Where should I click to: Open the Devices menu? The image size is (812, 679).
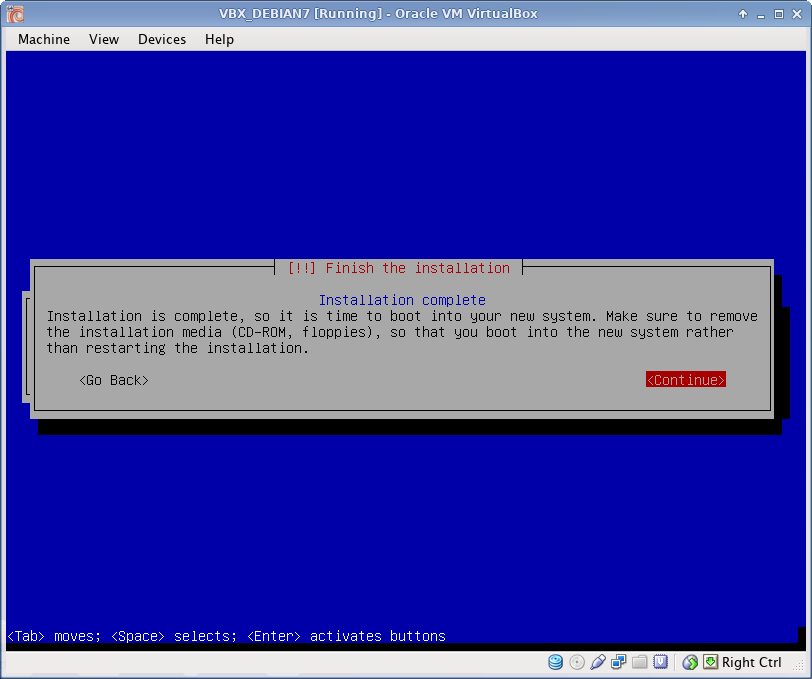pyautogui.click(x=162, y=39)
